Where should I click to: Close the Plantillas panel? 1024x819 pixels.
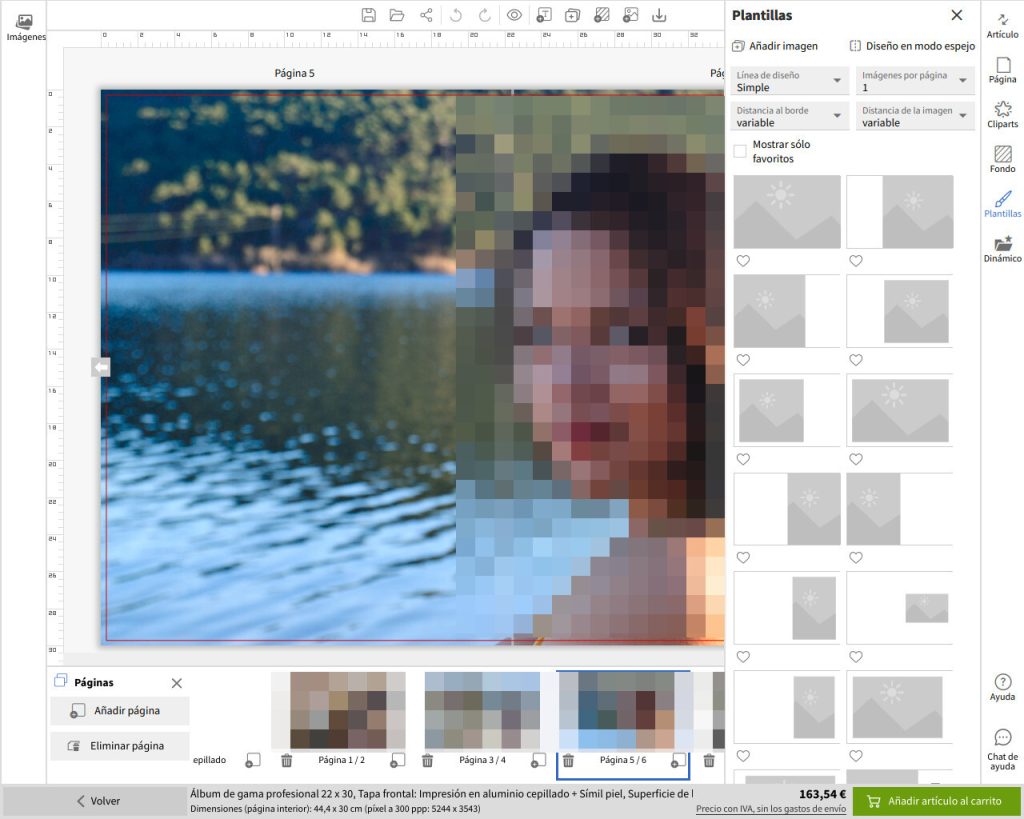point(956,15)
